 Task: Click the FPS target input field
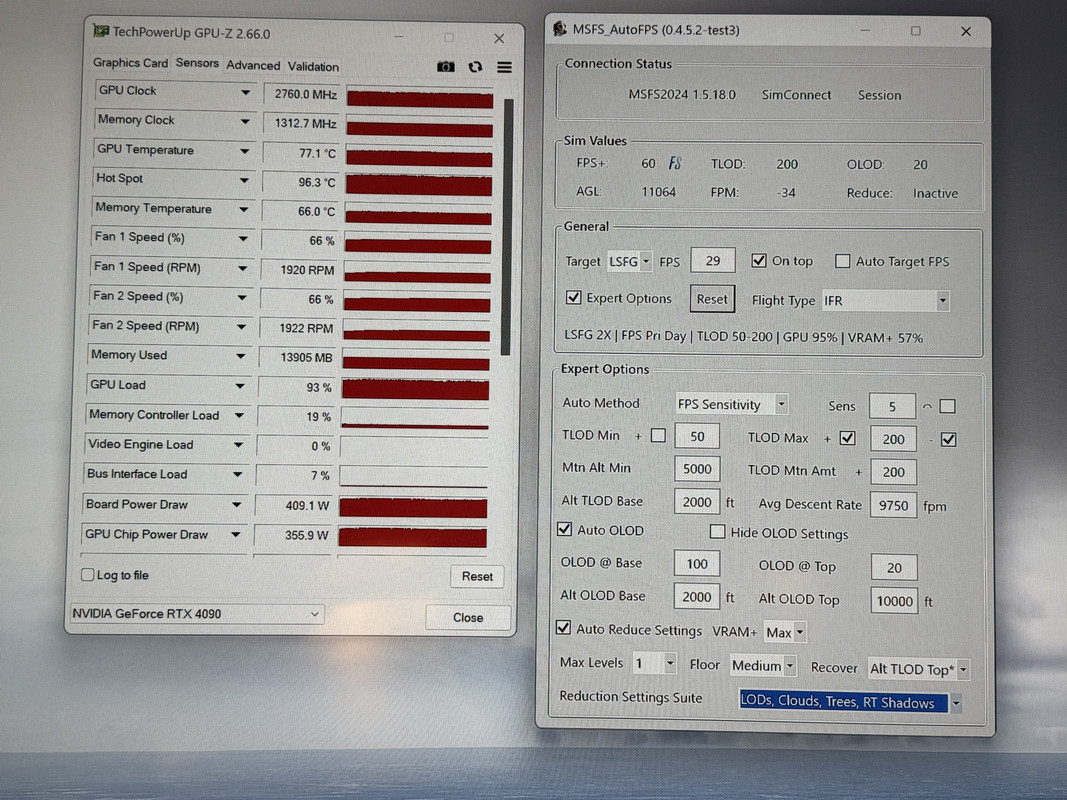(712, 261)
